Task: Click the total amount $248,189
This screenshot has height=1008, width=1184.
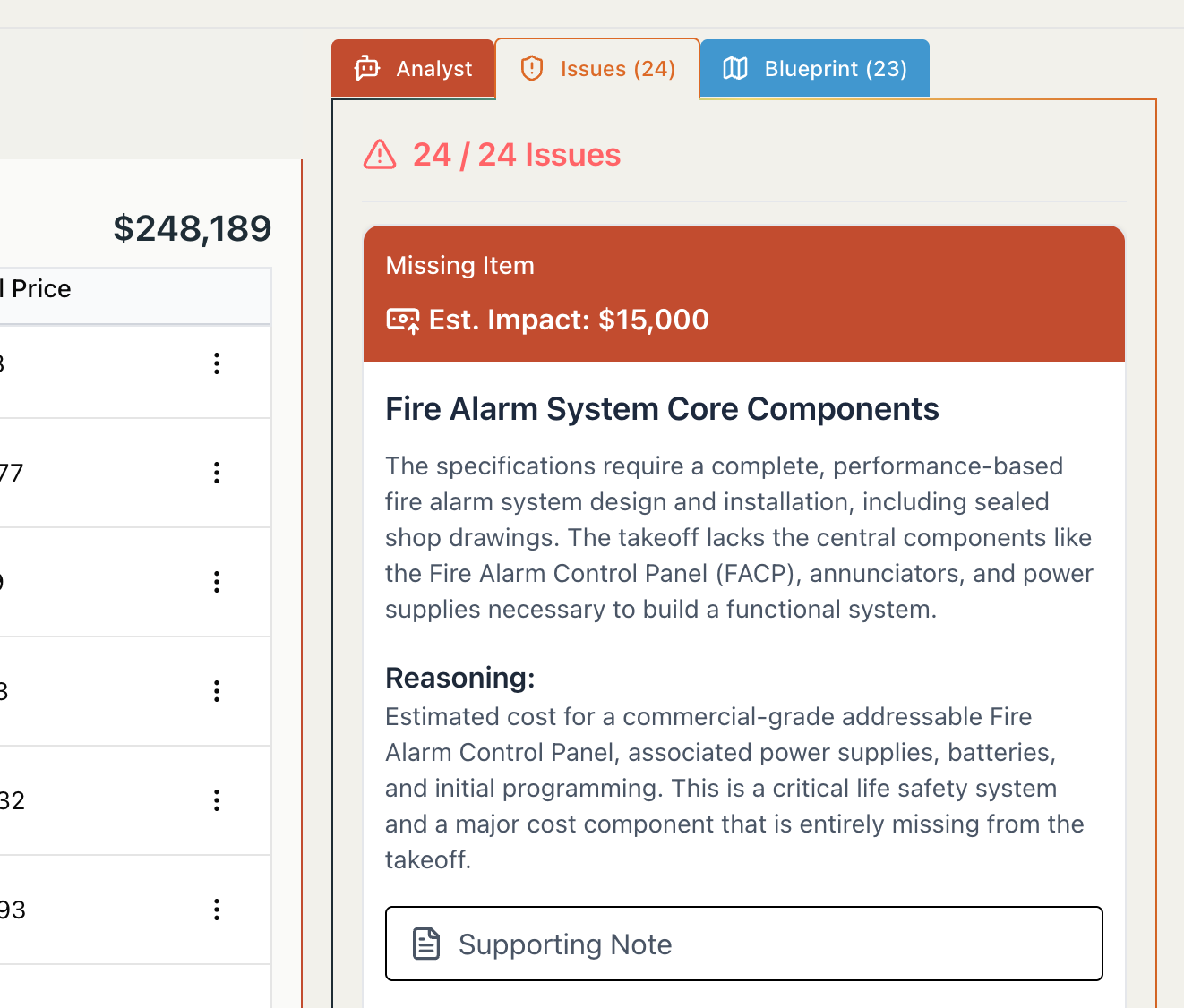Action: click(192, 227)
